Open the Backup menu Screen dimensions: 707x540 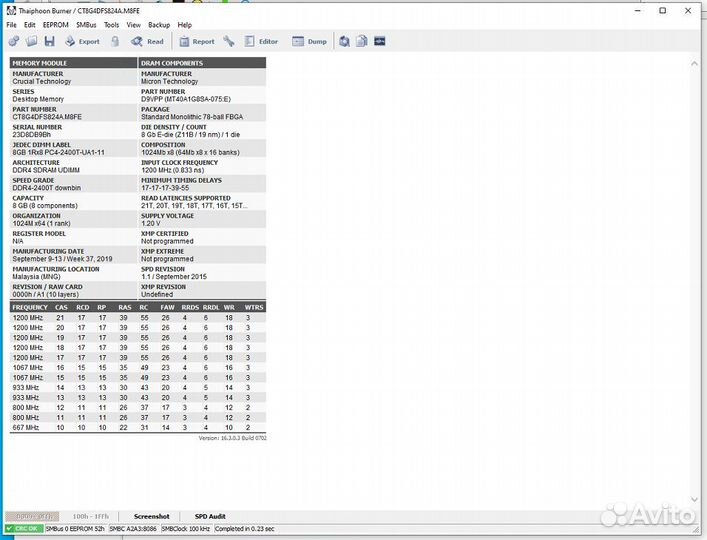click(x=159, y=24)
